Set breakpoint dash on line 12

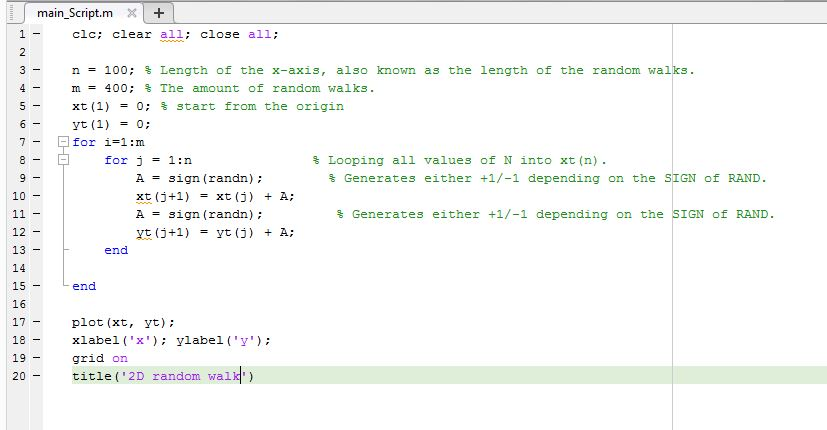click(x=36, y=232)
